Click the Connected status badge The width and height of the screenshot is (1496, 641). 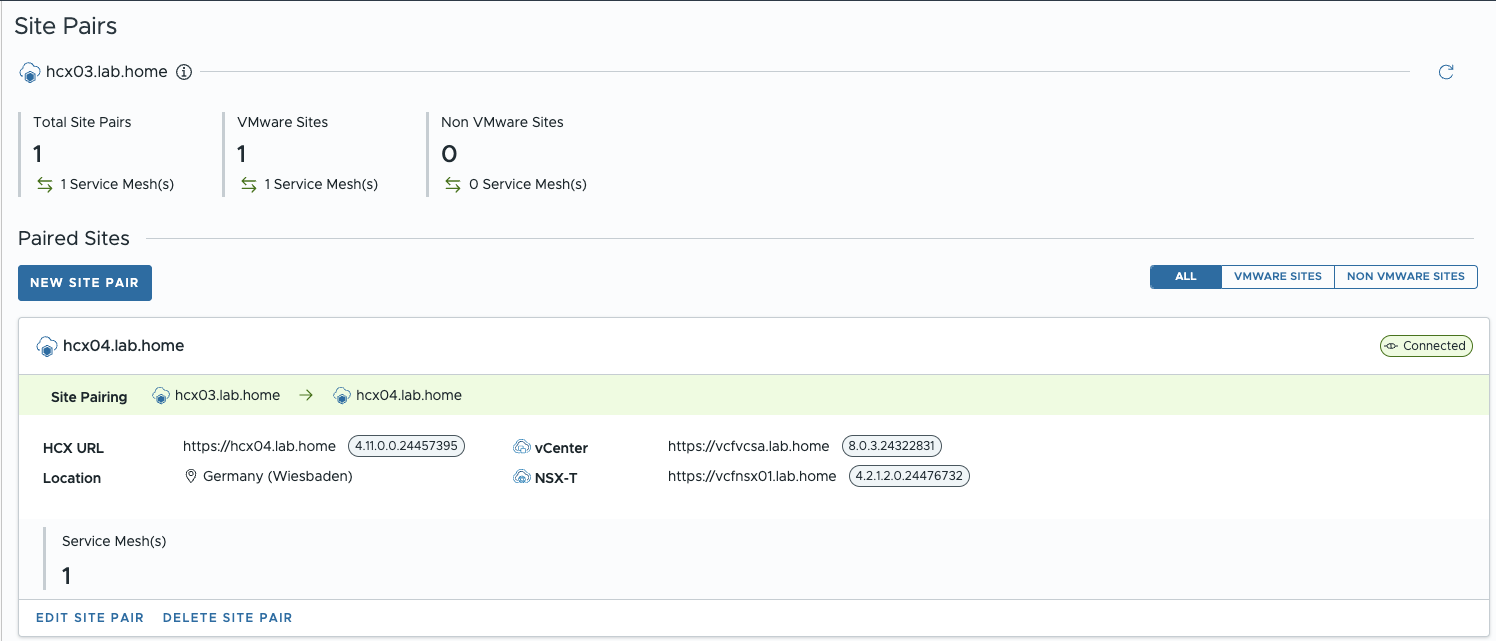(1425, 346)
